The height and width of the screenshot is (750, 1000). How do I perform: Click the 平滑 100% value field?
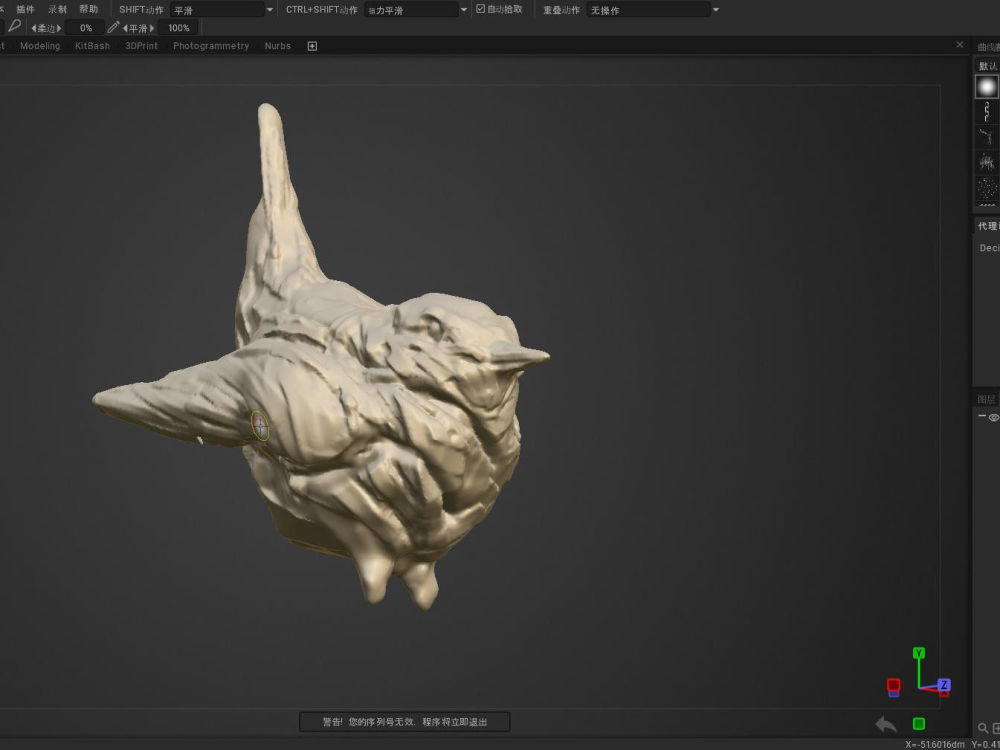[x=178, y=28]
